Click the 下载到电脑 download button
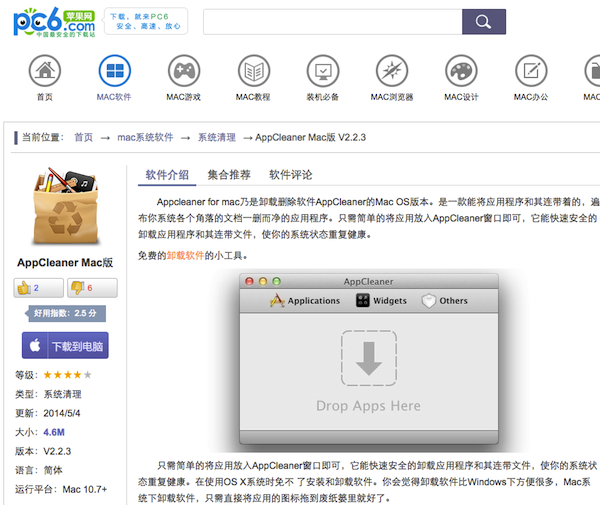Screen dimensions: 600x505 point(65,345)
